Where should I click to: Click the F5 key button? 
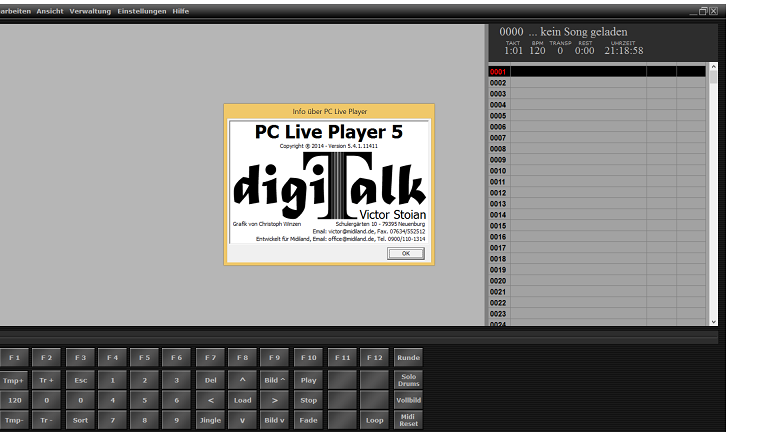[x=144, y=358]
